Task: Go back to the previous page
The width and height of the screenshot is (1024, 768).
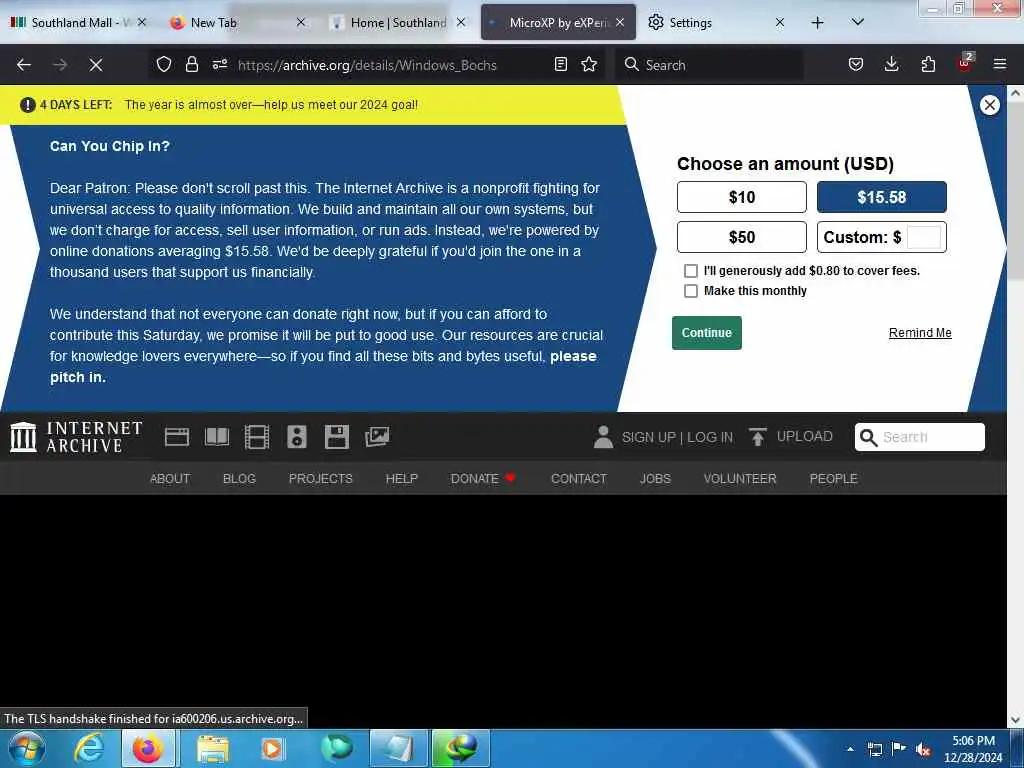Action: (24, 65)
